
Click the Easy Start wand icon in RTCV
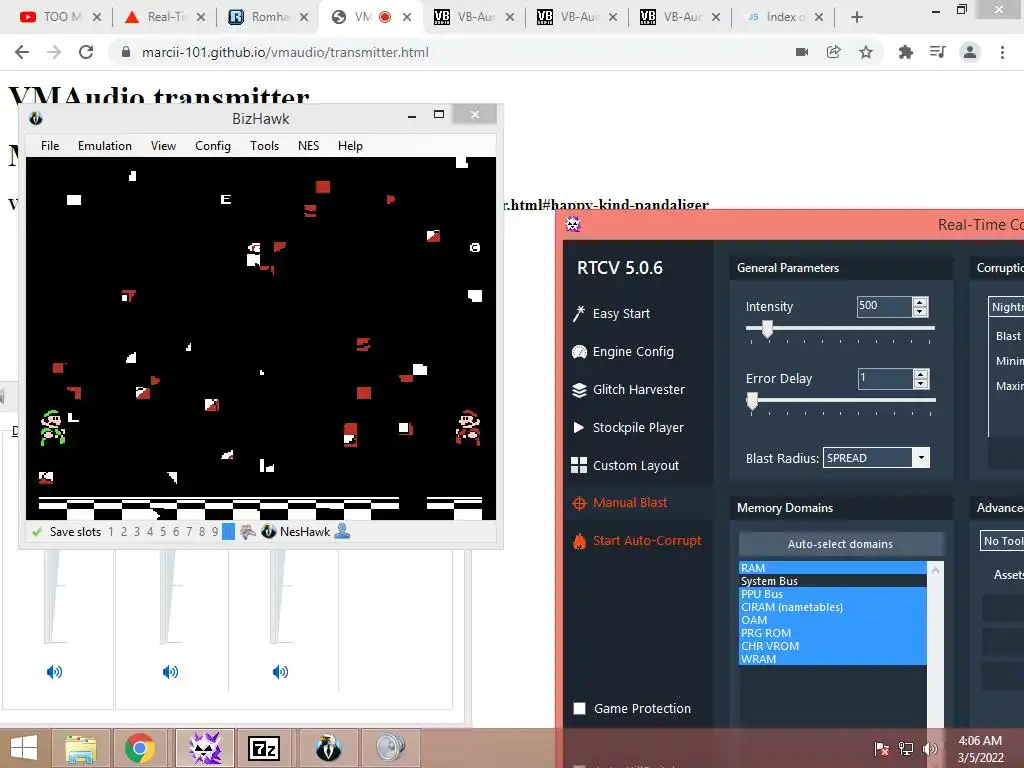pos(579,314)
